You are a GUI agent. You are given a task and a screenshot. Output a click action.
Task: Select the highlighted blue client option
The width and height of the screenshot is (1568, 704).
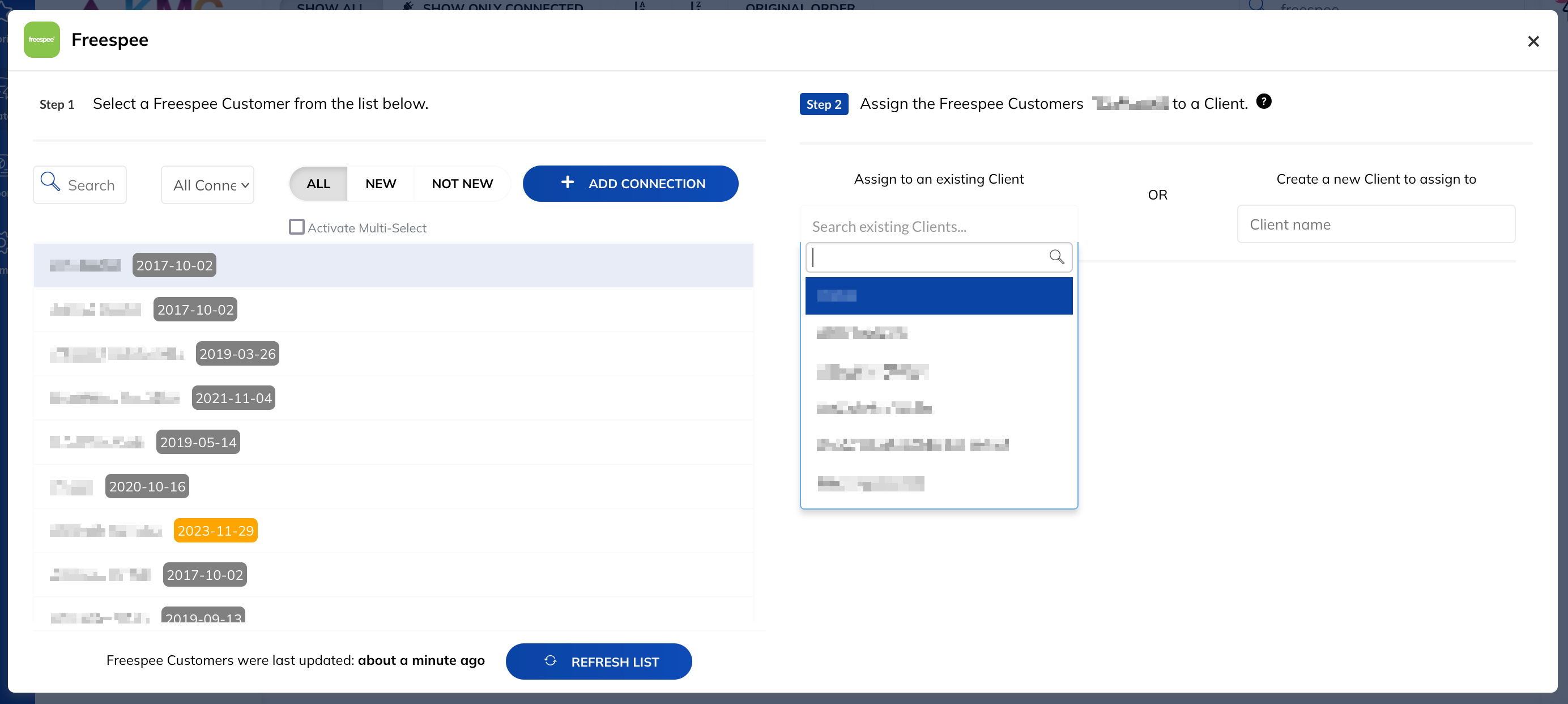click(x=939, y=296)
